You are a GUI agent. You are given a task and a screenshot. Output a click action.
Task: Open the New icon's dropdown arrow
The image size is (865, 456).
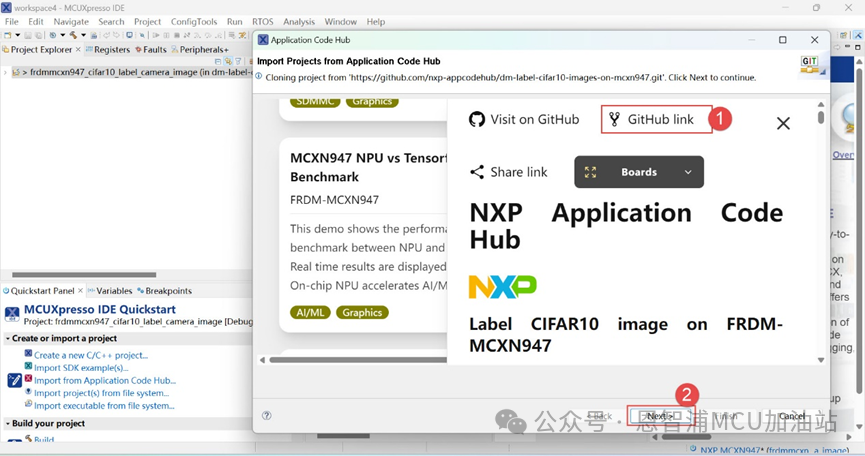click(x=18, y=35)
